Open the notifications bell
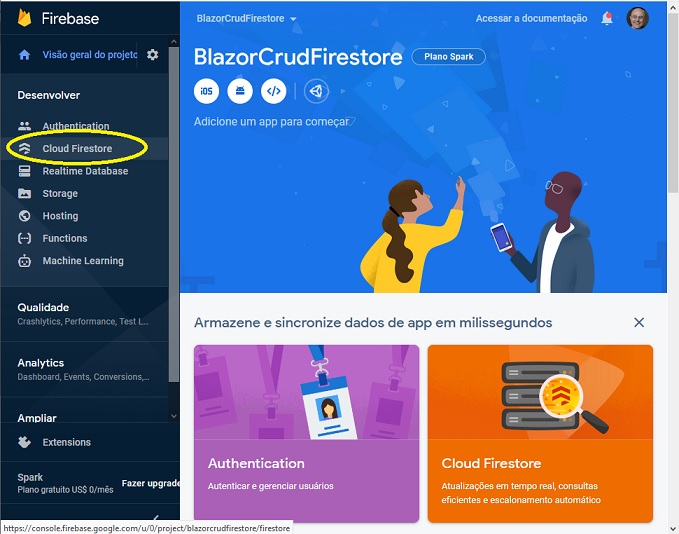The height and width of the screenshot is (534, 679). [607, 19]
